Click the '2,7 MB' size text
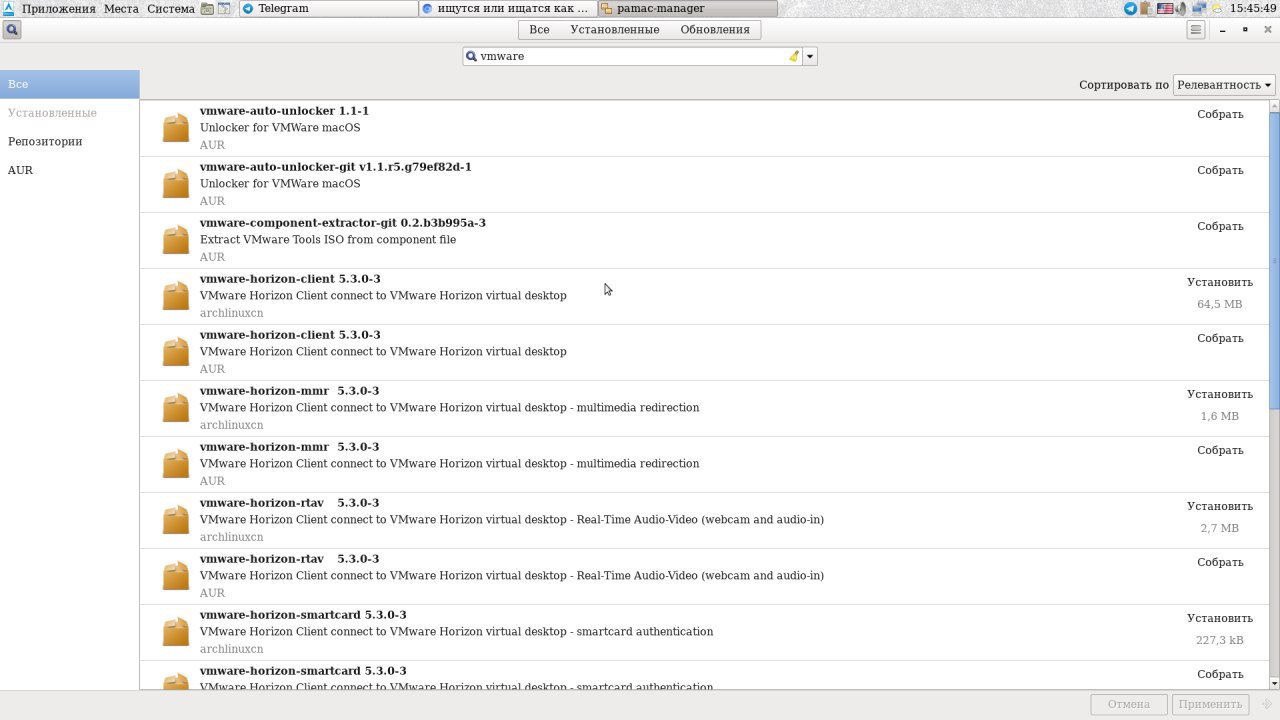Image resolution: width=1280 pixels, height=720 pixels. (1220, 528)
